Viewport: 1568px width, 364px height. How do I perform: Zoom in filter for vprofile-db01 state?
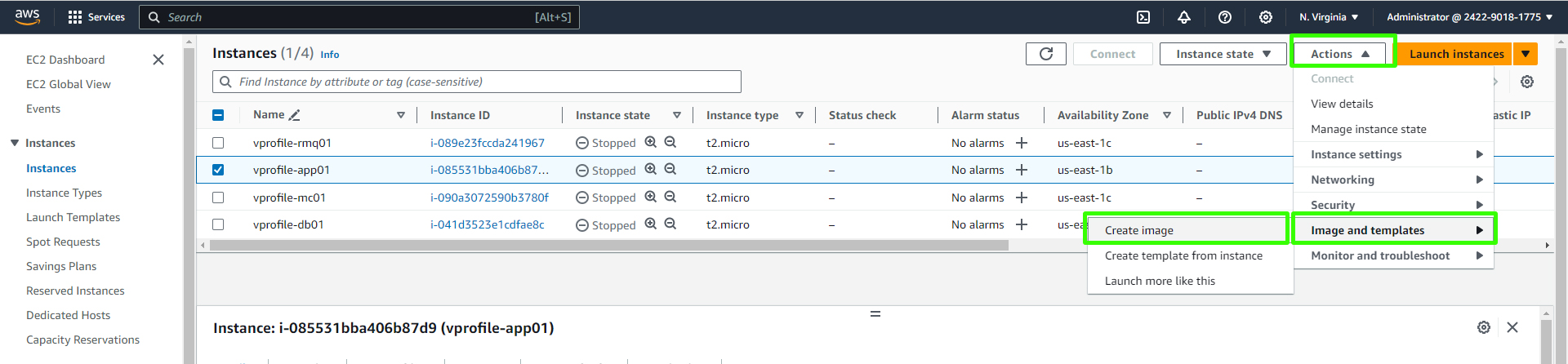click(x=651, y=224)
